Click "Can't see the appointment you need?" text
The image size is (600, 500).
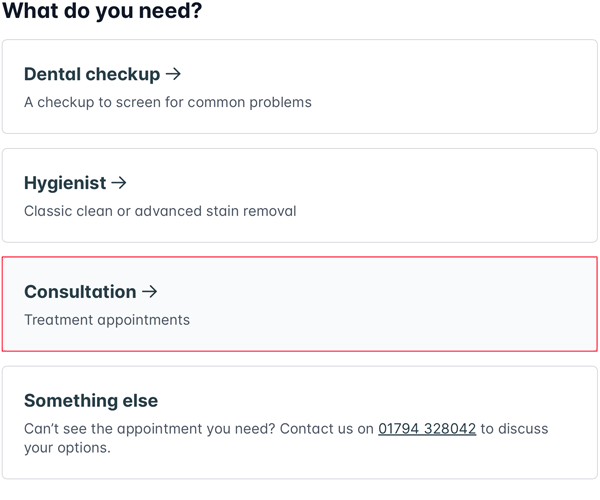(148, 428)
